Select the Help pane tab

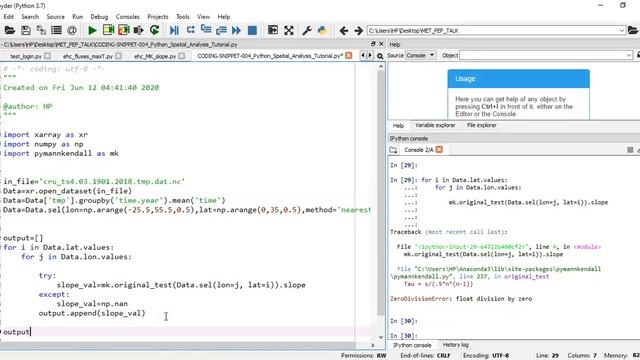tap(398, 125)
